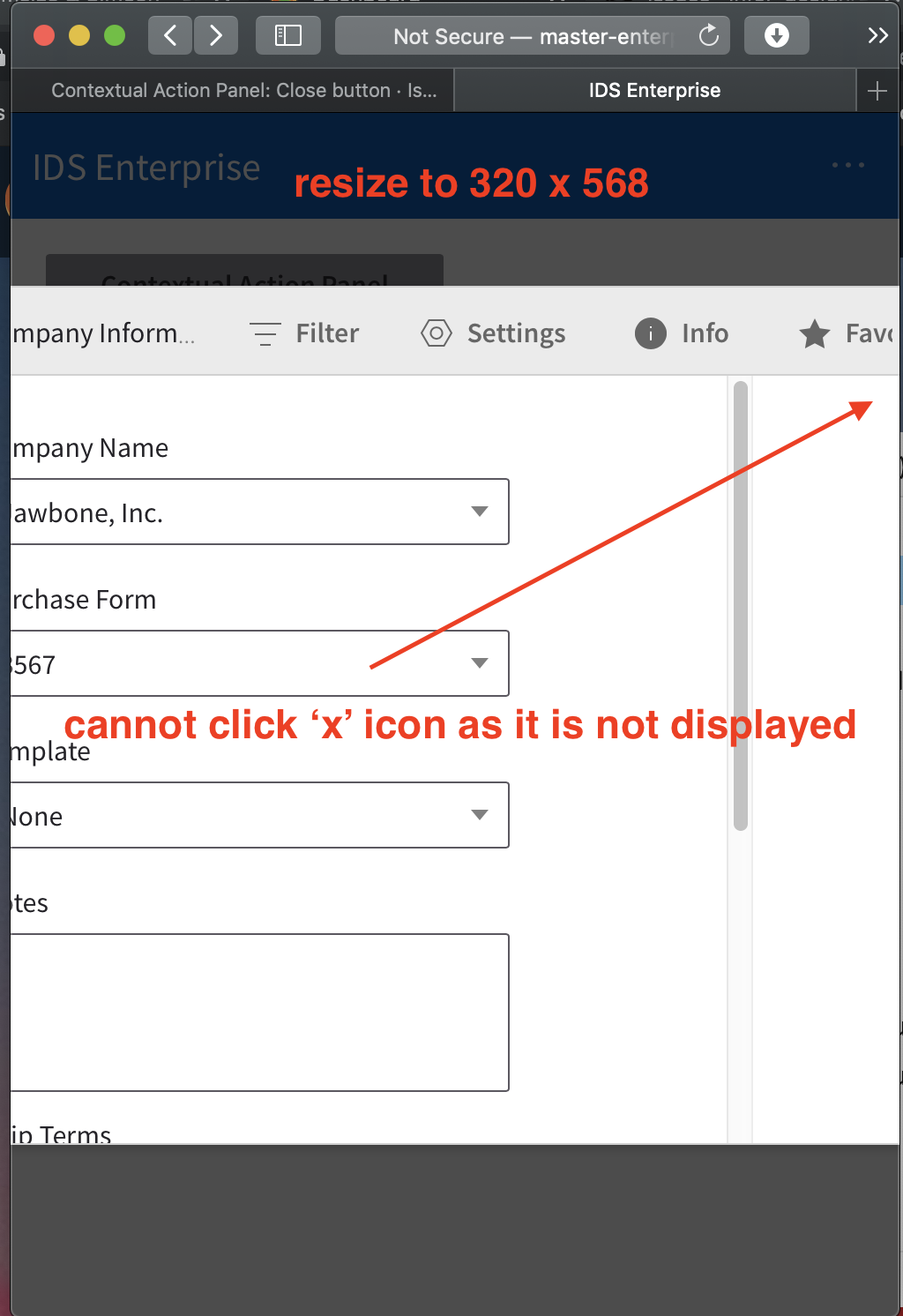903x1316 pixels.
Task: Click the panel's vertical scrollbar thumb
Action: 741,606
